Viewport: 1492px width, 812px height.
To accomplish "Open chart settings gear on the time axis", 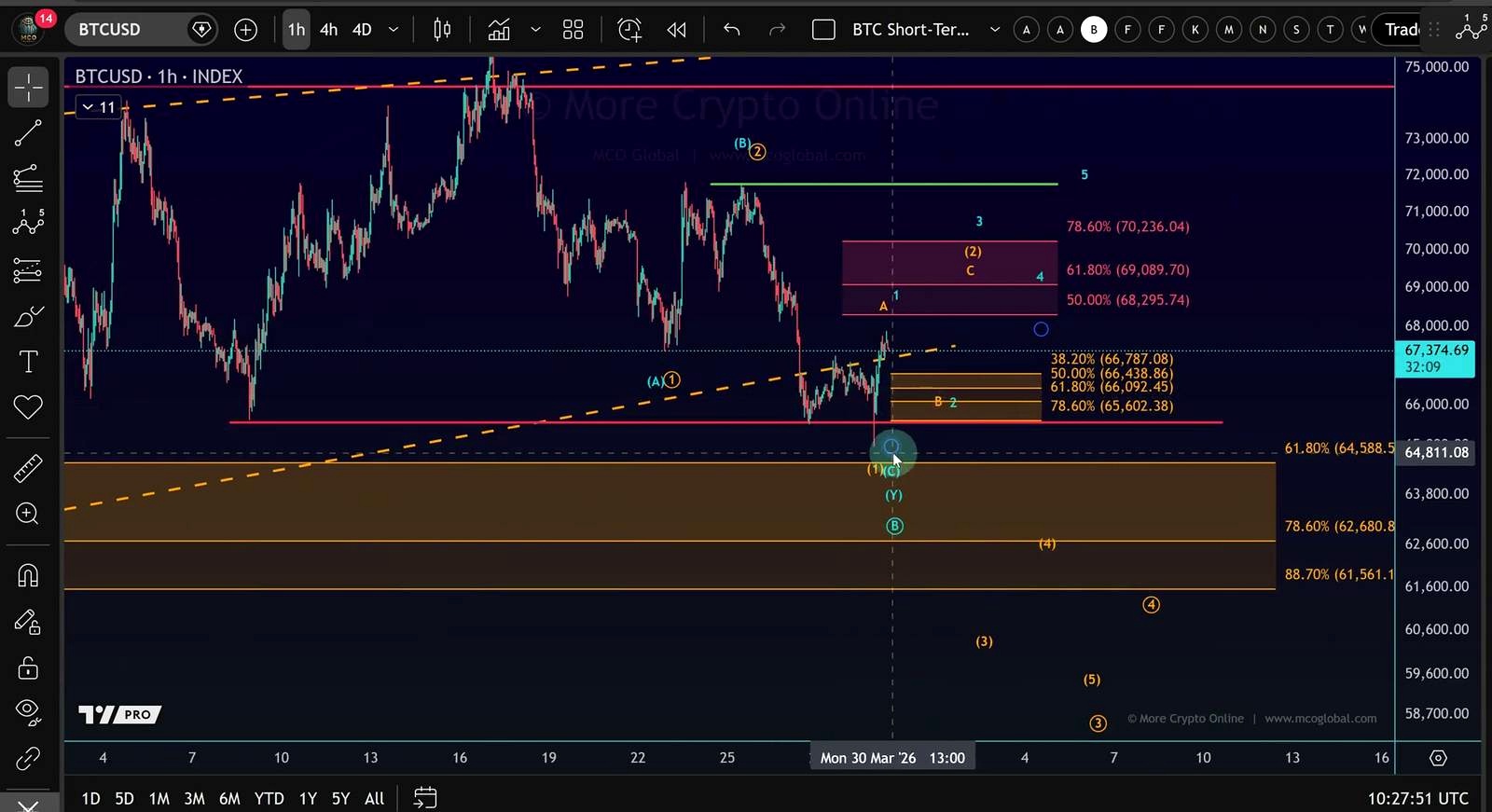I will coord(1439,758).
